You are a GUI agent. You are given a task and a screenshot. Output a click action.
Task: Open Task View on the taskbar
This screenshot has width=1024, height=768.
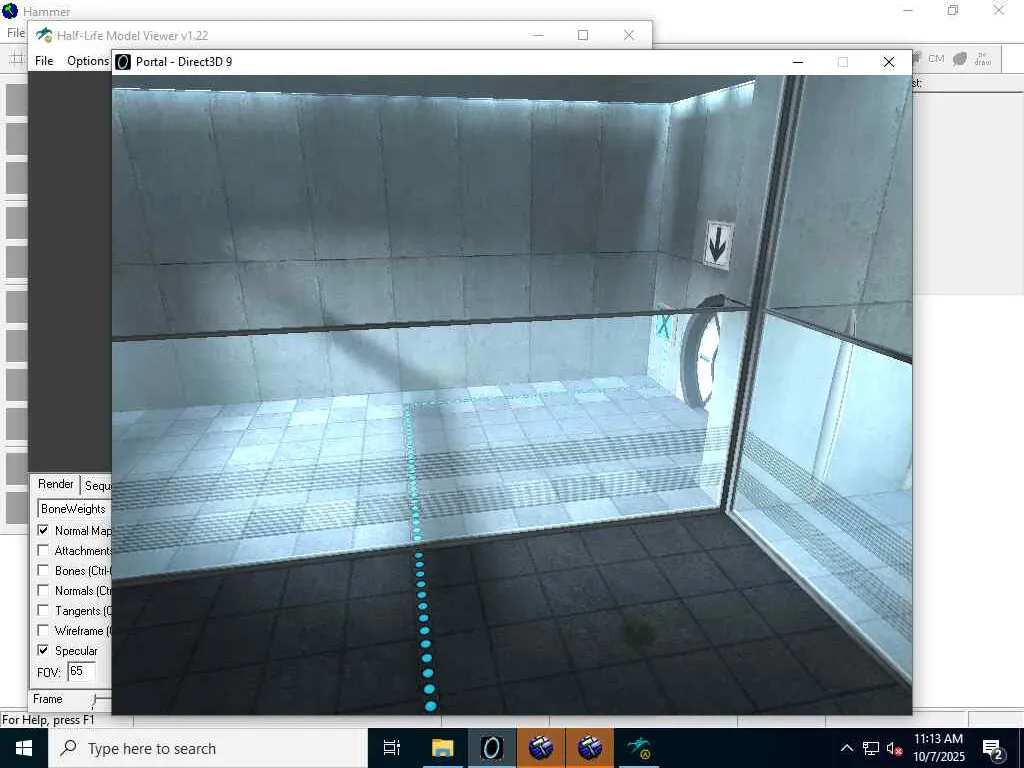click(392, 748)
